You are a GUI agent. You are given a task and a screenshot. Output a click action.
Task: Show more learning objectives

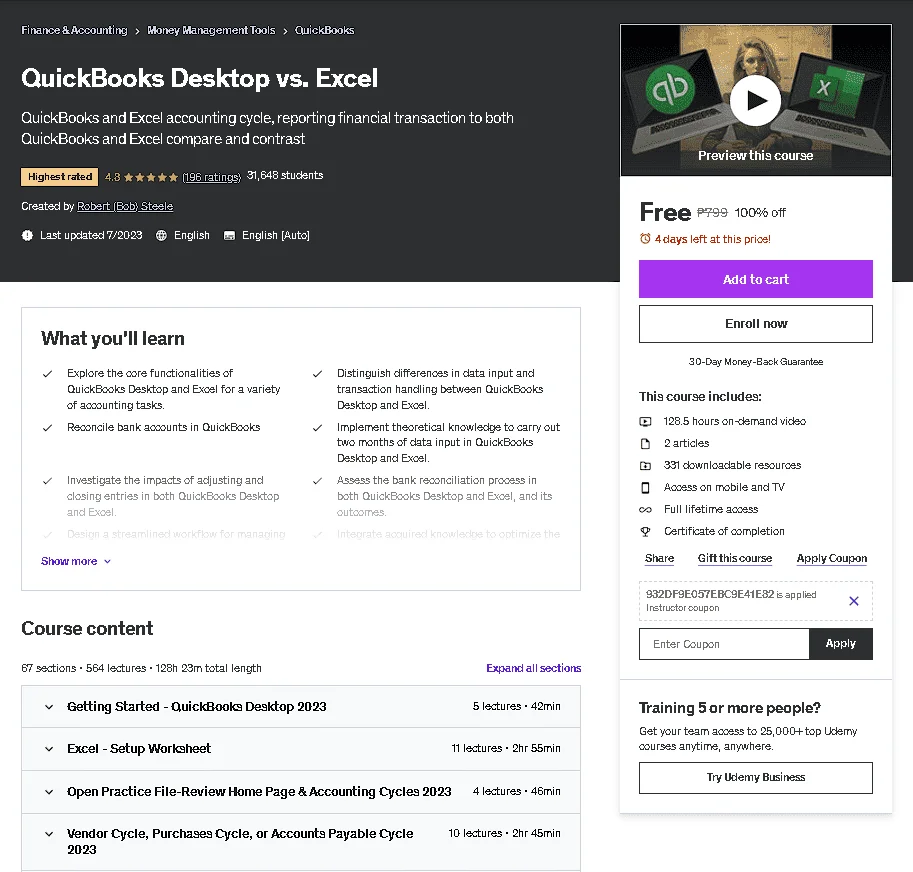pyautogui.click(x=76, y=561)
